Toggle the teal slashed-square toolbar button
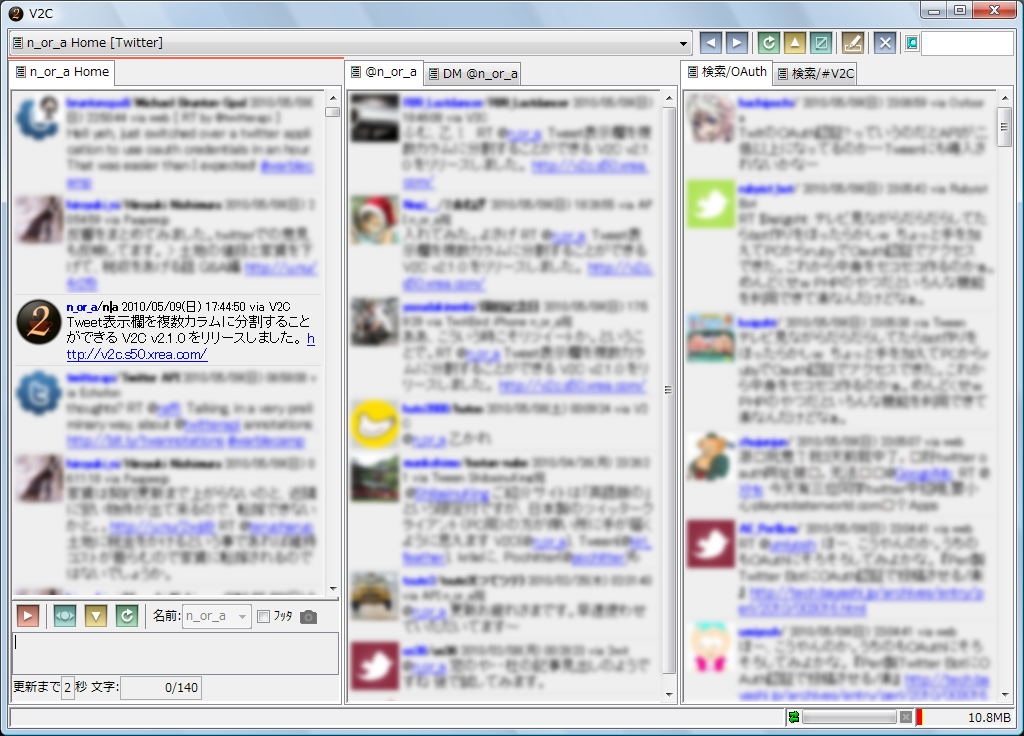Screen dimensions: 1024x736 pos(821,42)
